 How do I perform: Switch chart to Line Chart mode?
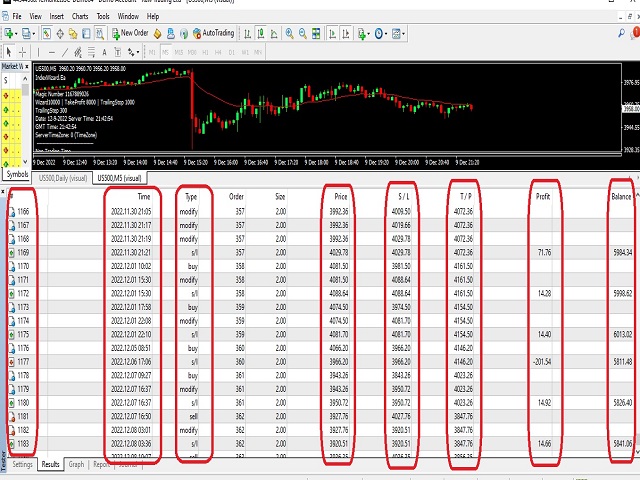(x=274, y=33)
